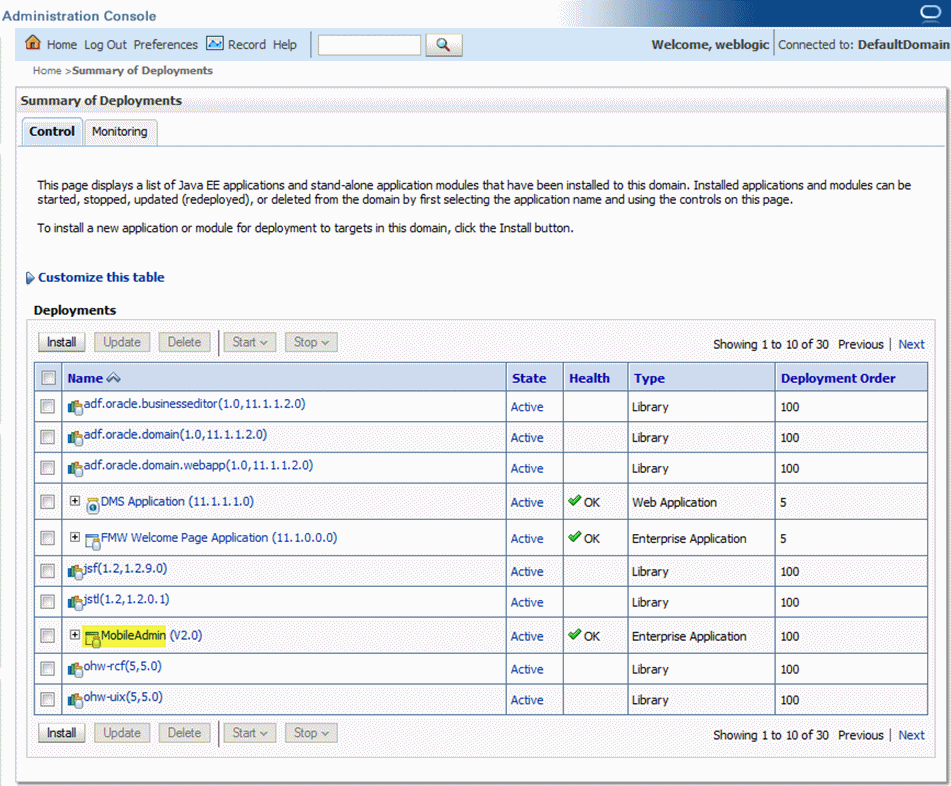
Task: Click the top Update button
Action: point(122,342)
